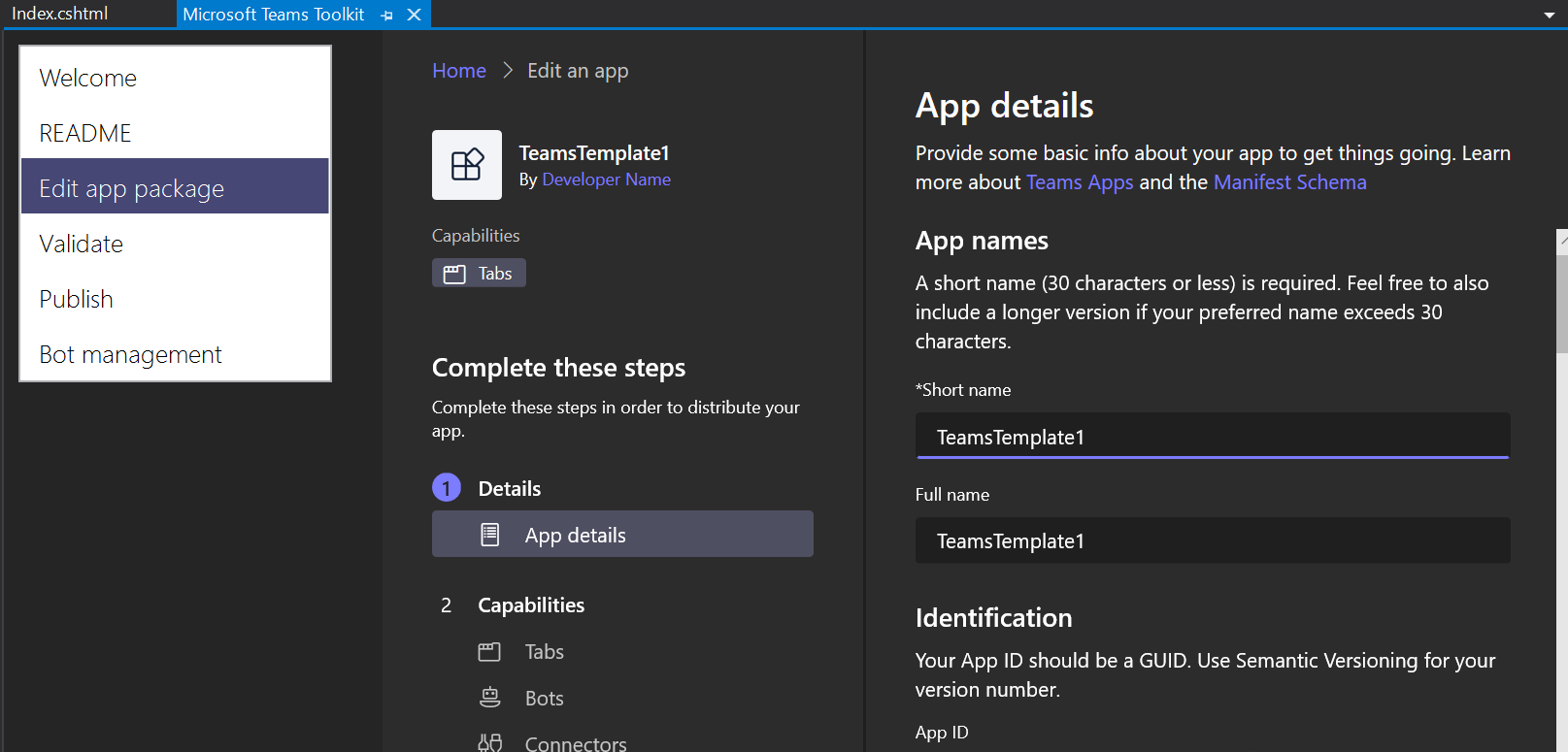Close the Microsoft Teams Toolkit tab
Screen dimensions: 1568x752
414,15
